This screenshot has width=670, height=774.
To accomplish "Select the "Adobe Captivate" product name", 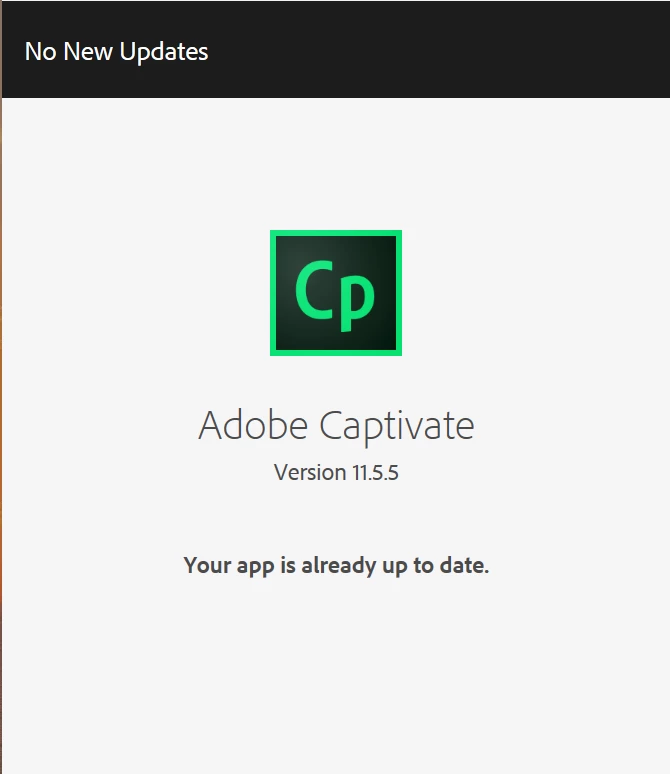I will 336,426.
